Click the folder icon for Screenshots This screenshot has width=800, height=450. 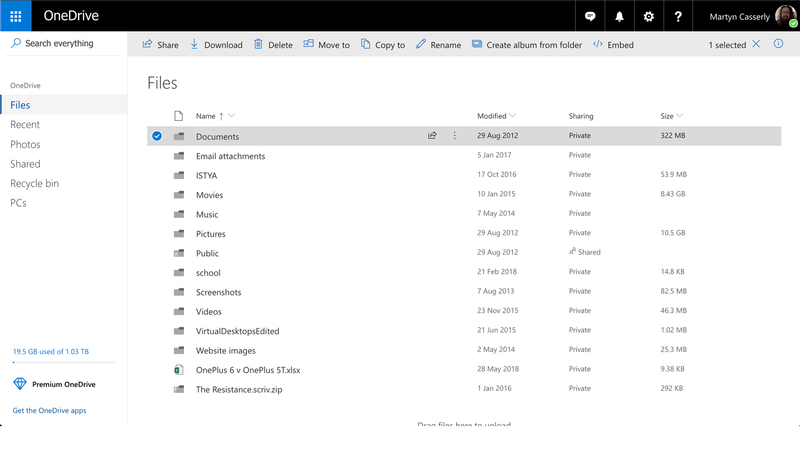coord(179,292)
